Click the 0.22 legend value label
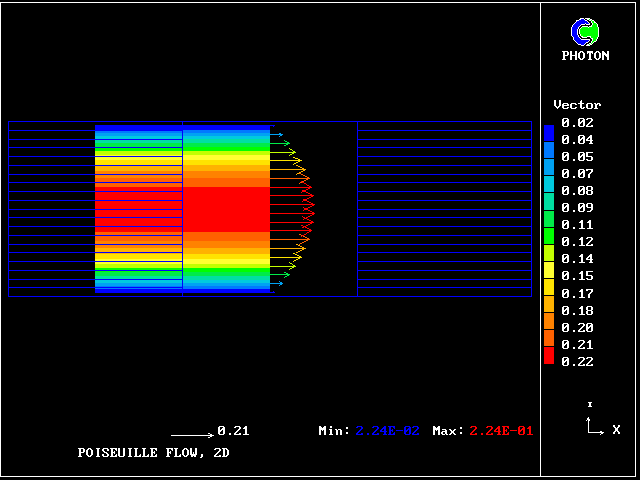Image resolution: width=640 pixels, height=480 pixels. pyautogui.click(x=577, y=362)
